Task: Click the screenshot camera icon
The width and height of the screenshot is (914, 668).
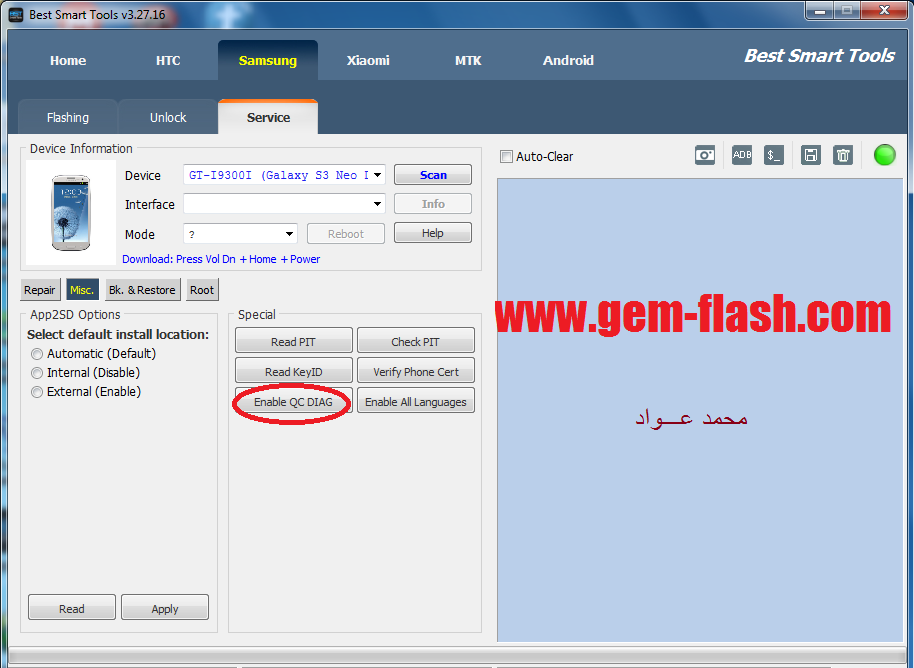Action: 705,155
